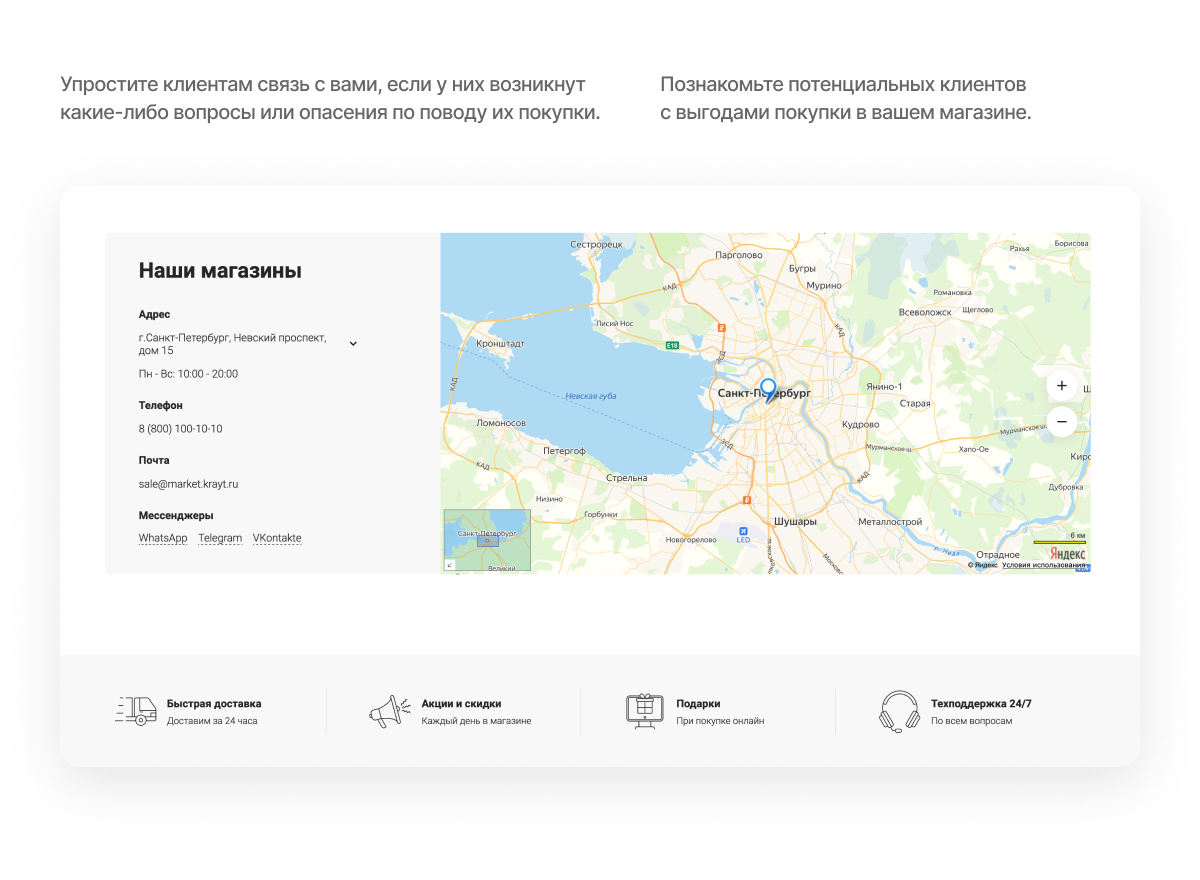This screenshot has height=880, width=1200.
Task: Click the 'Телефон' field label
Action: [x=161, y=406]
